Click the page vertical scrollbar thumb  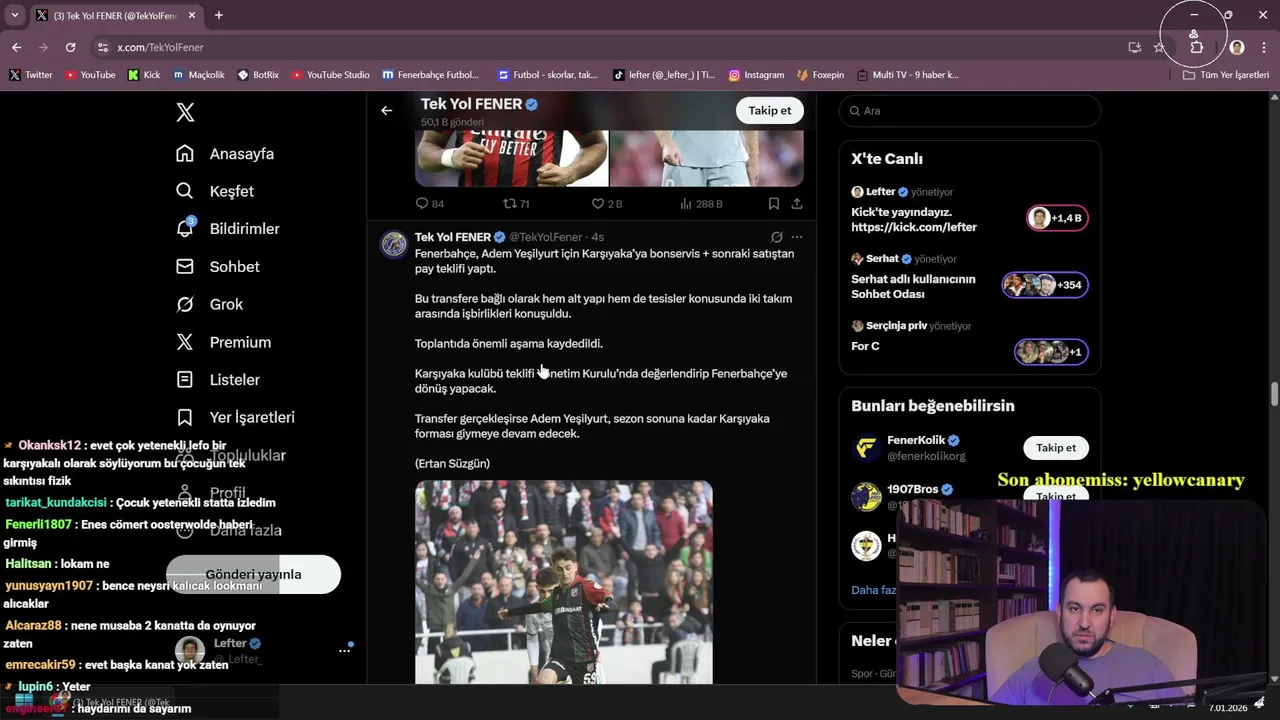point(1274,393)
